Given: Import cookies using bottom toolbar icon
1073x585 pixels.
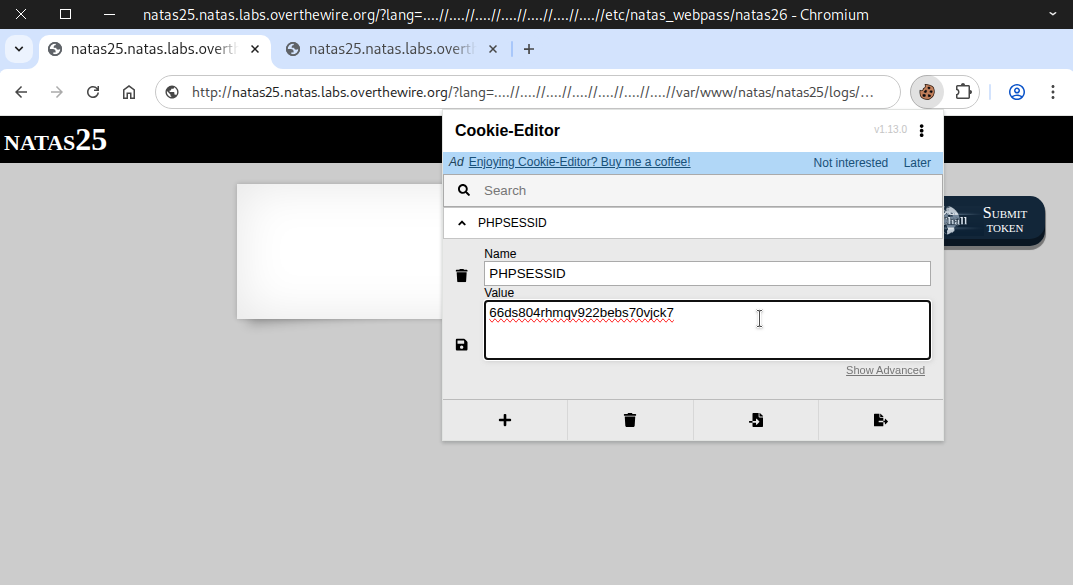Looking at the screenshot, I should 756,421.
